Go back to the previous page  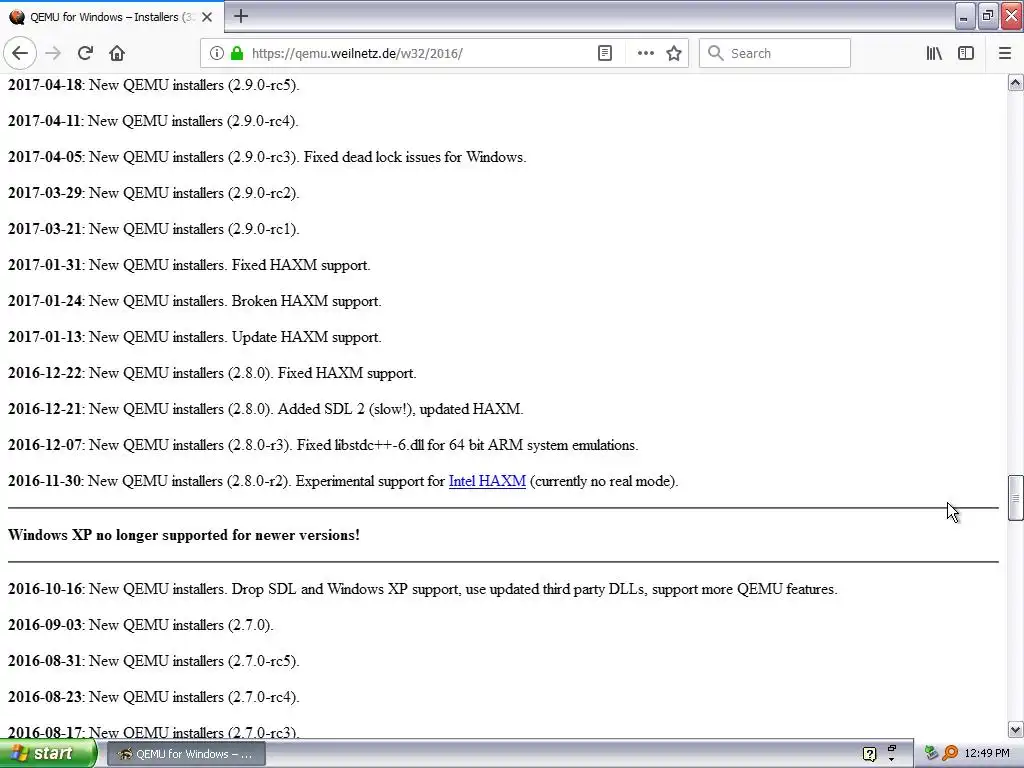20,54
